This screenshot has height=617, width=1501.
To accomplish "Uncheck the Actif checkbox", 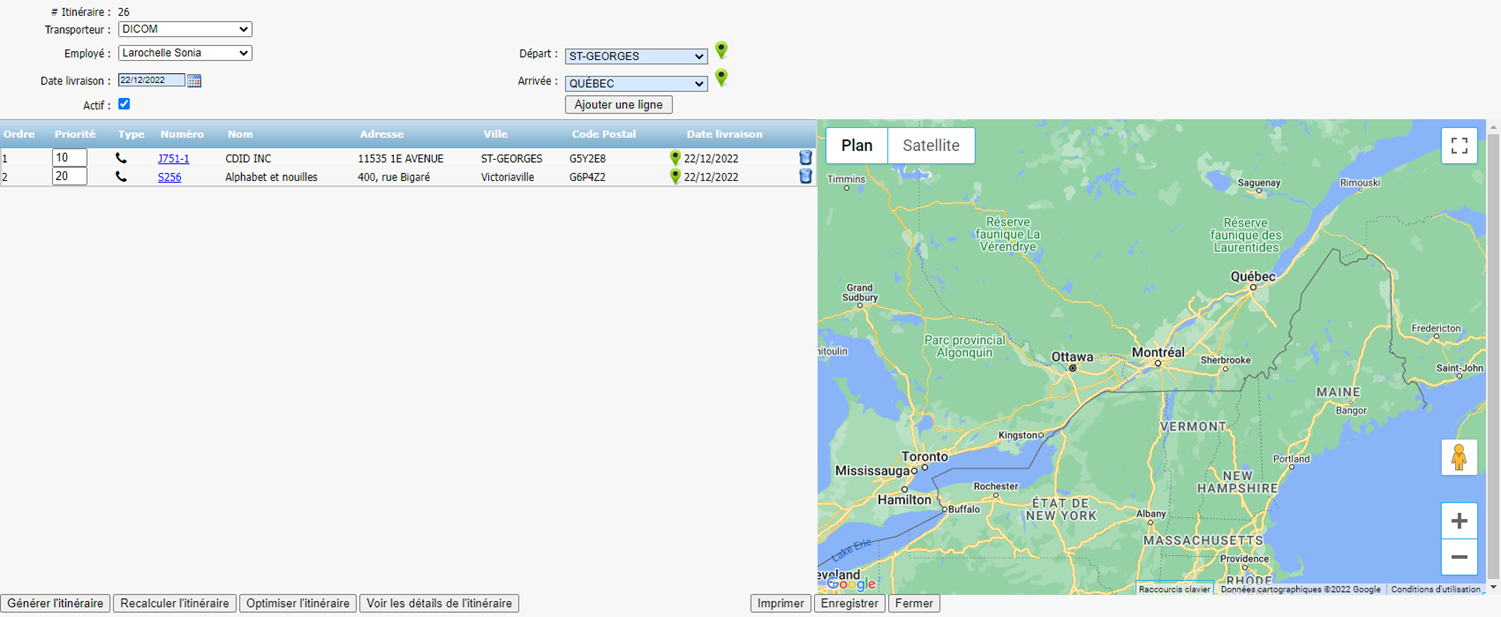I will pos(124,104).
